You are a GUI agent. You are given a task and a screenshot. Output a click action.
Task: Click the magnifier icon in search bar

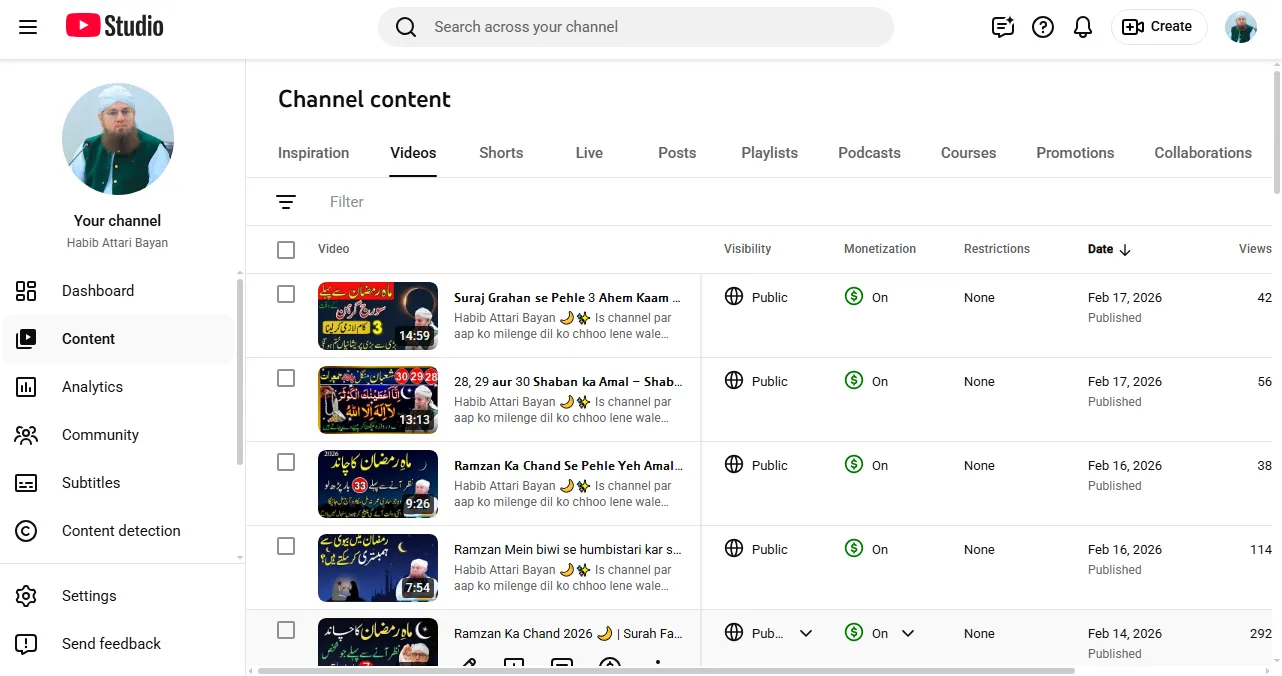click(x=406, y=27)
